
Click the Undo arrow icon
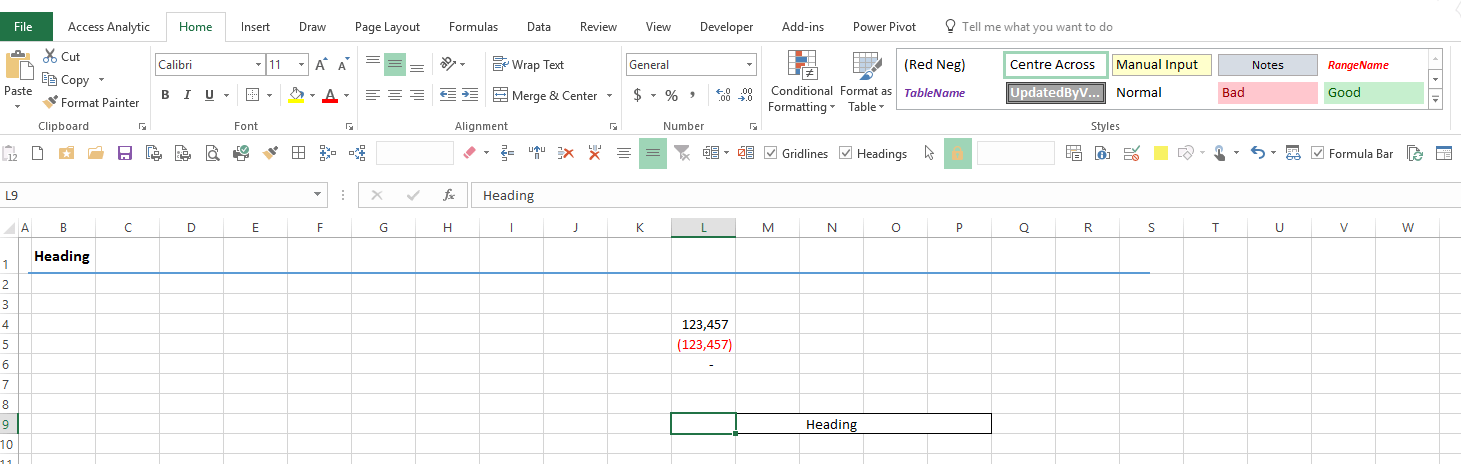tap(1258, 153)
